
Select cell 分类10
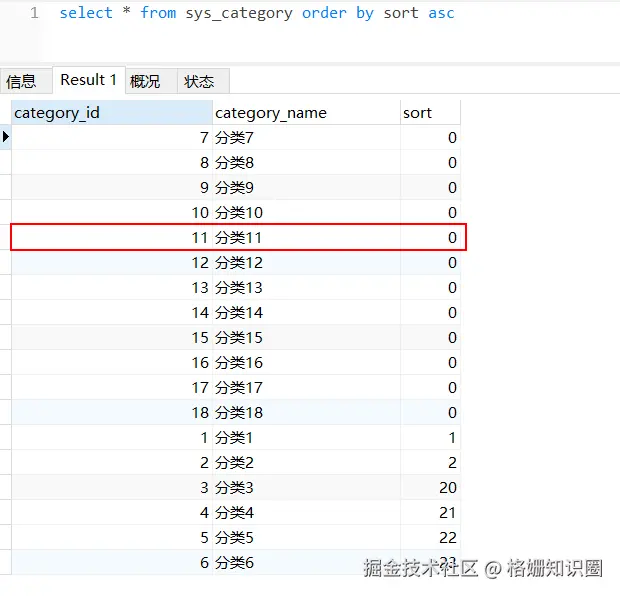pos(306,212)
